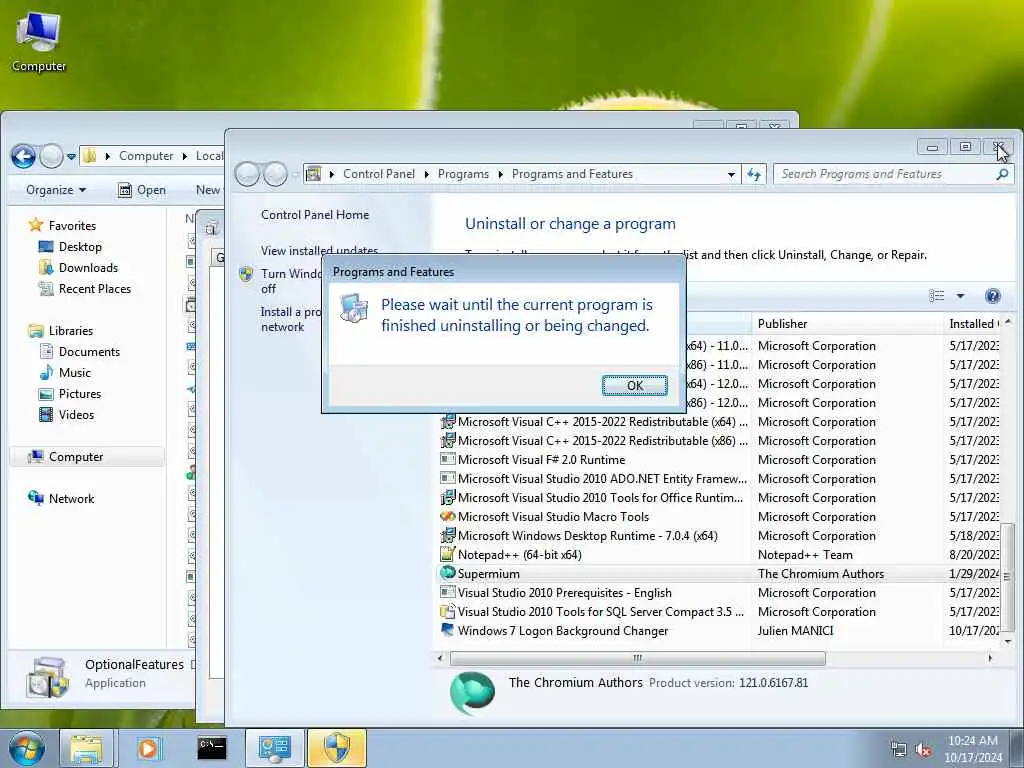Click the Windows 7 Logon Background Changer icon
Image resolution: width=1024 pixels, height=768 pixels.
pyautogui.click(x=447, y=630)
